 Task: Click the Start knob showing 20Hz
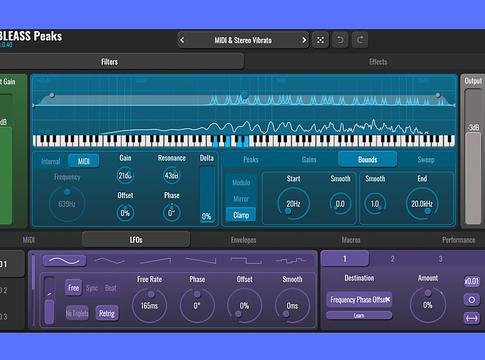(x=293, y=204)
